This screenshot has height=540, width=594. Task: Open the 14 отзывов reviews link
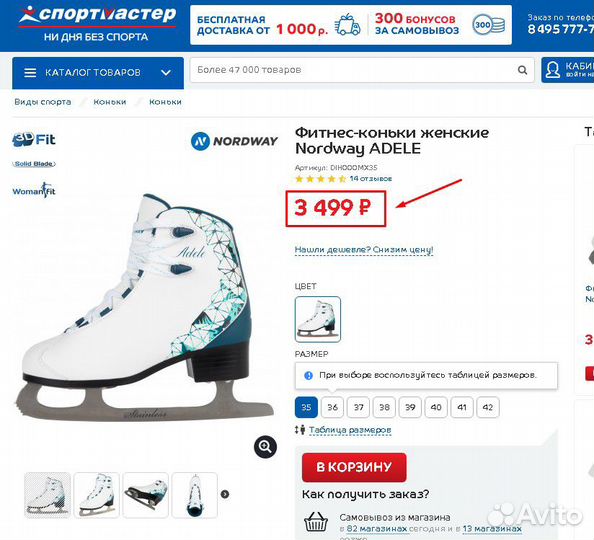[370, 178]
